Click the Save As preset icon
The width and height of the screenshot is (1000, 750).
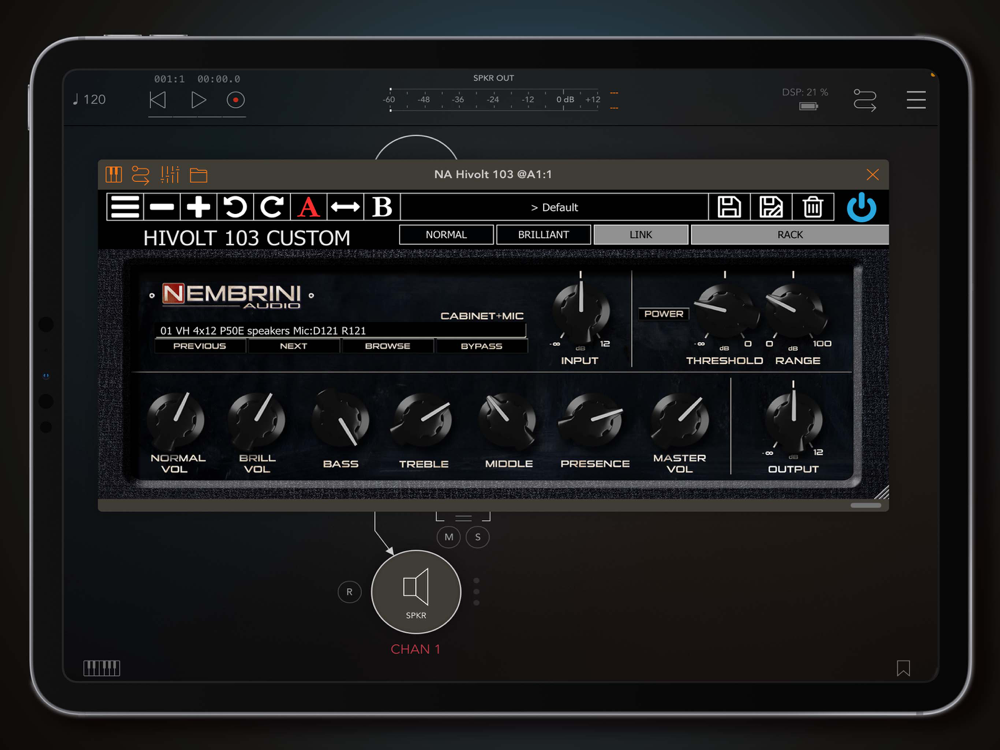(770, 207)
